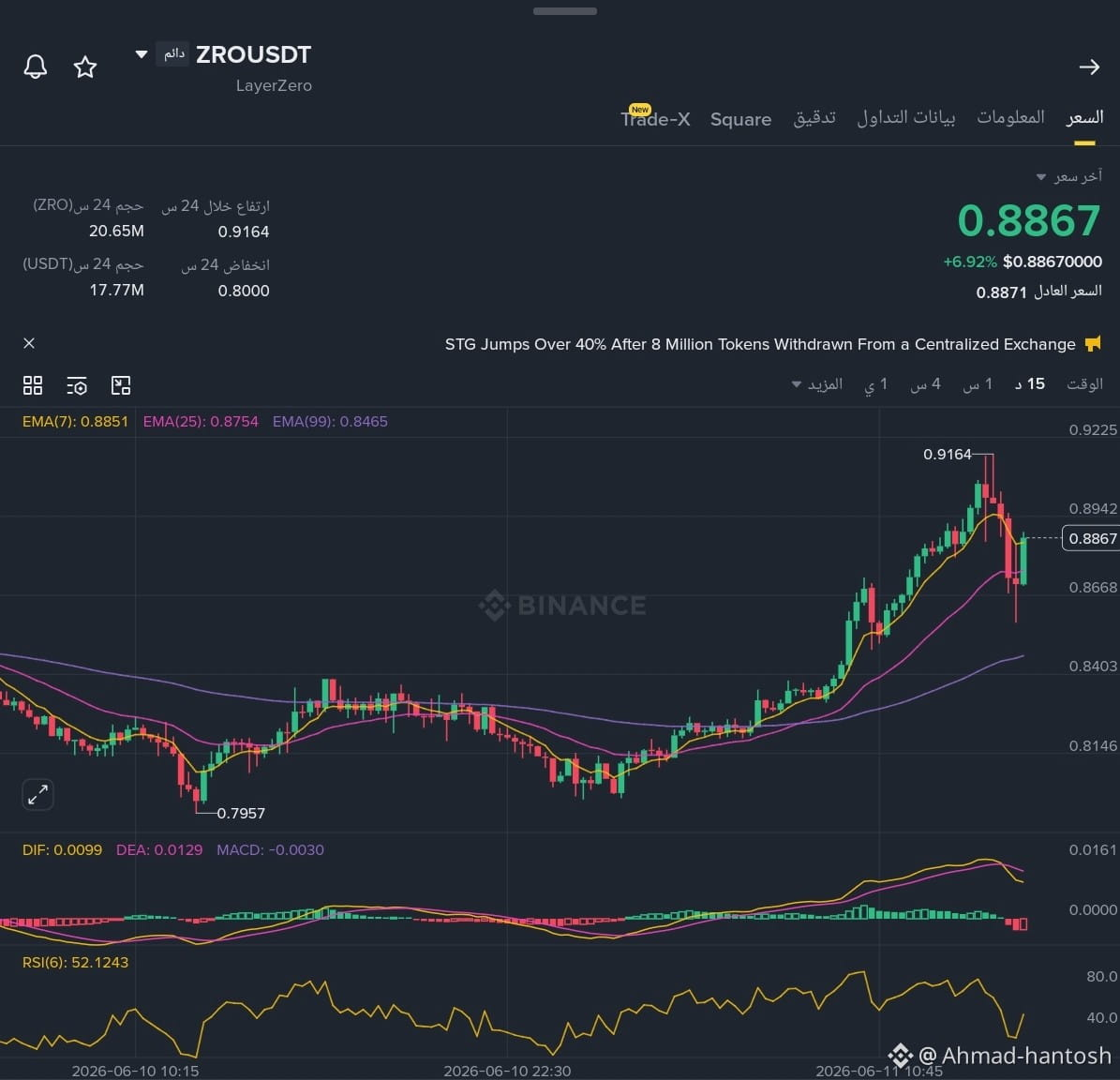Viewport: 1120px width, 1080px height.
Task: Expand the المزيد intervals dropdown
Action: pos(817,384)
